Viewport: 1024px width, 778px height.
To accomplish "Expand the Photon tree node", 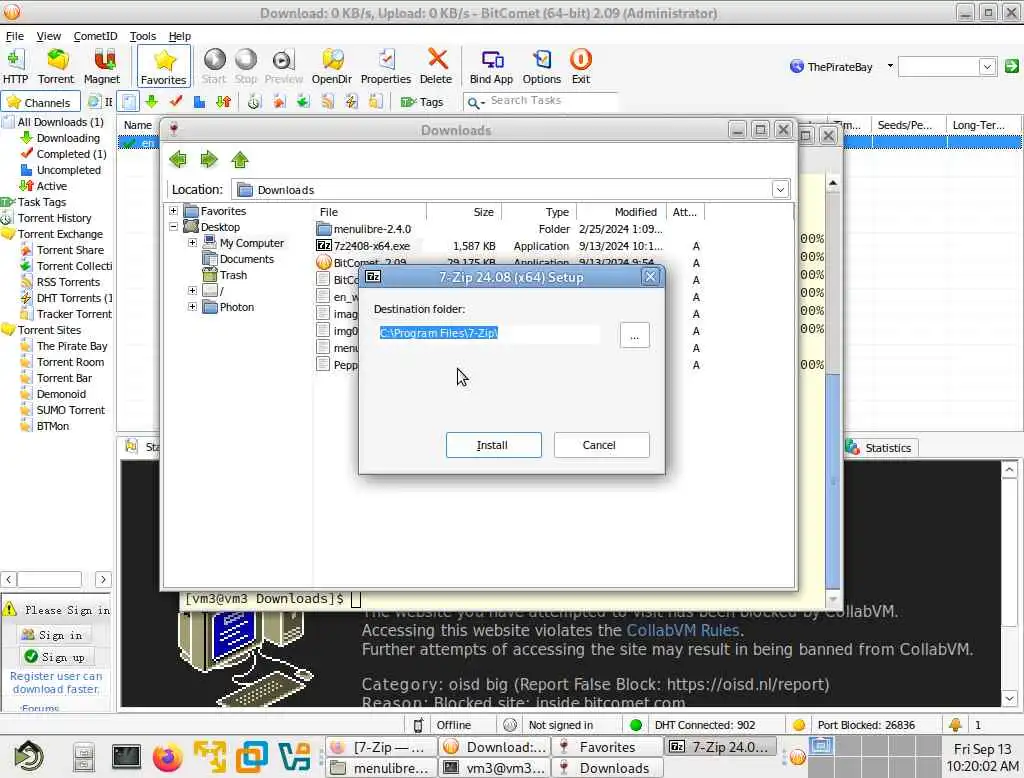I will pyautogui.click(x=193, y=306).
